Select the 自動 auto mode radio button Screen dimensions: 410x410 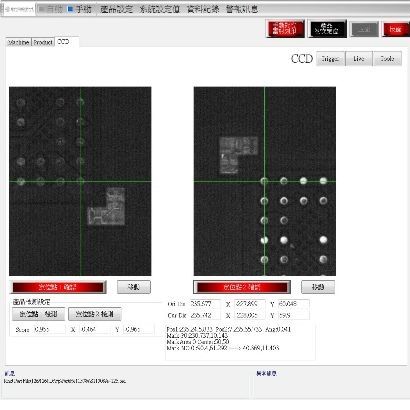pos(51,9)
